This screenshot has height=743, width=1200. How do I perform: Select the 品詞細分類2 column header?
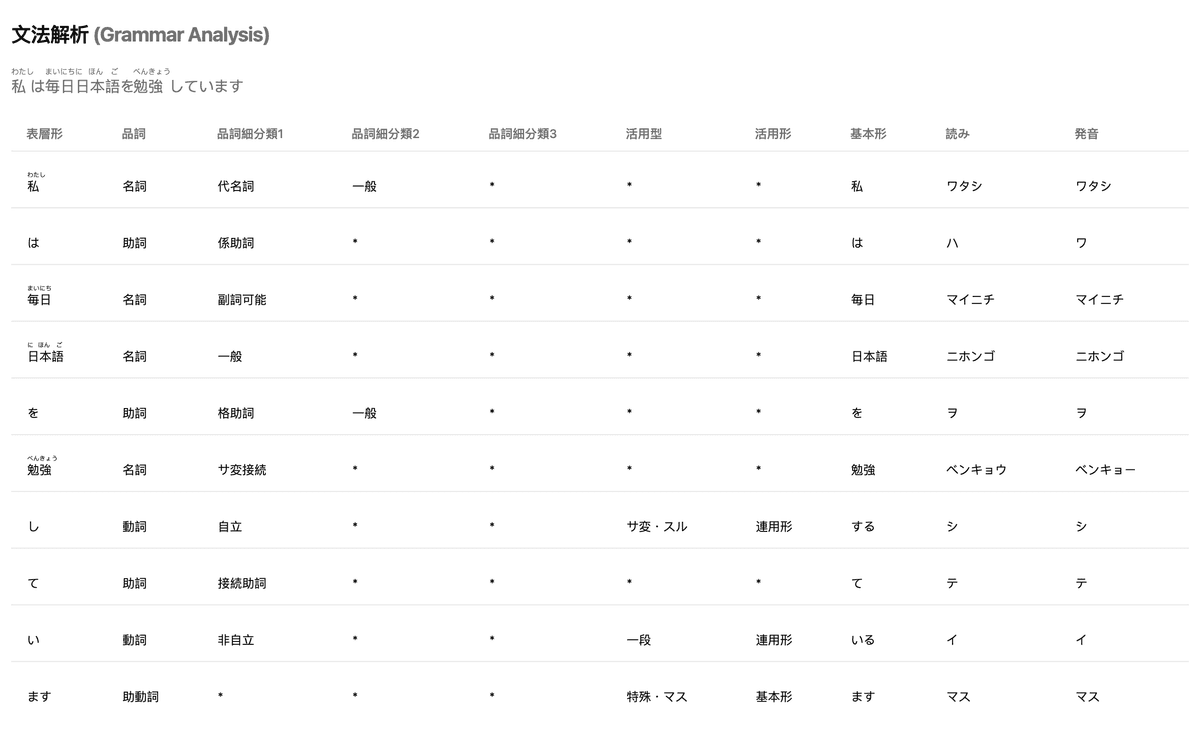[x=386, y=133]
